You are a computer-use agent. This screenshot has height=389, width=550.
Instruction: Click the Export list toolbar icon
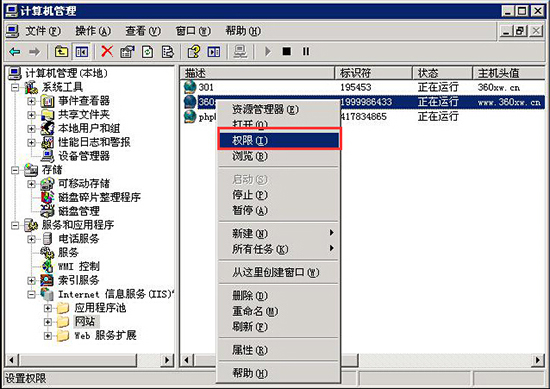tap(168, 52)
